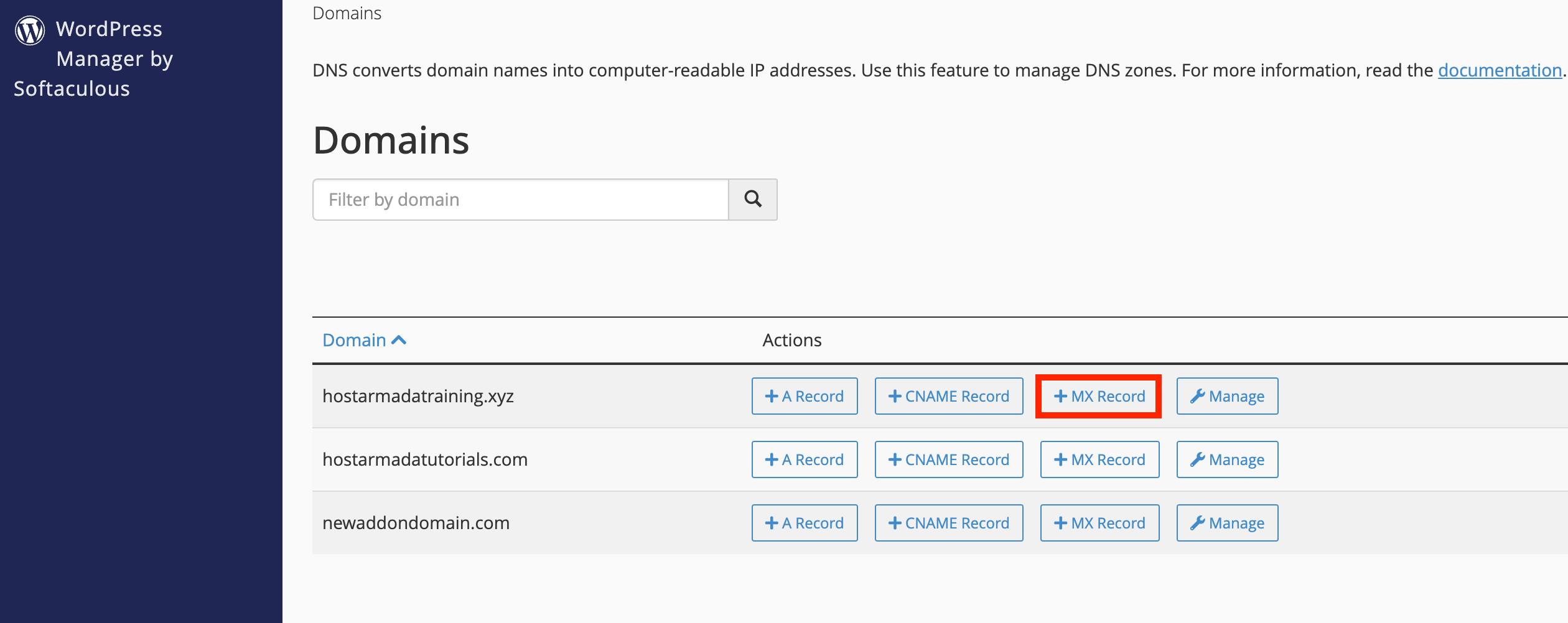Add A Record for hostarmadatutorials.com
Viewport: 1568px width, 623px height.
click(805, 459)
